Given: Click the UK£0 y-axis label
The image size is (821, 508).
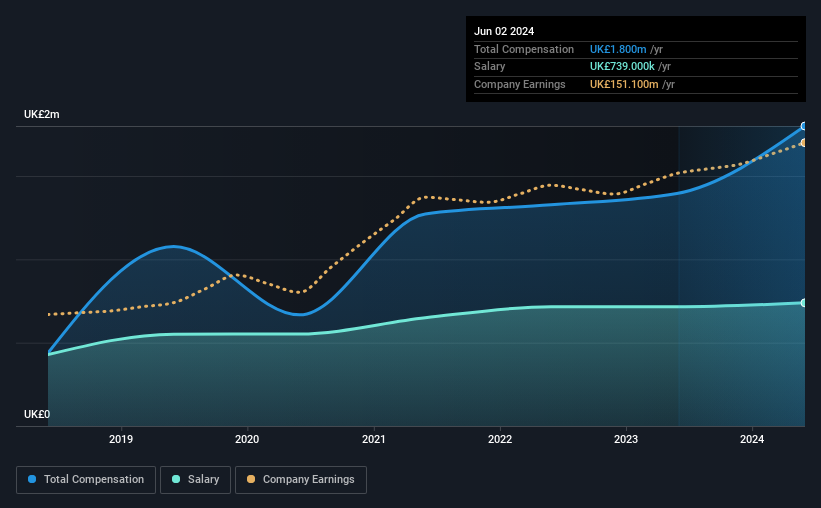Looking at the screenshot, I should (x=37, y=414).
